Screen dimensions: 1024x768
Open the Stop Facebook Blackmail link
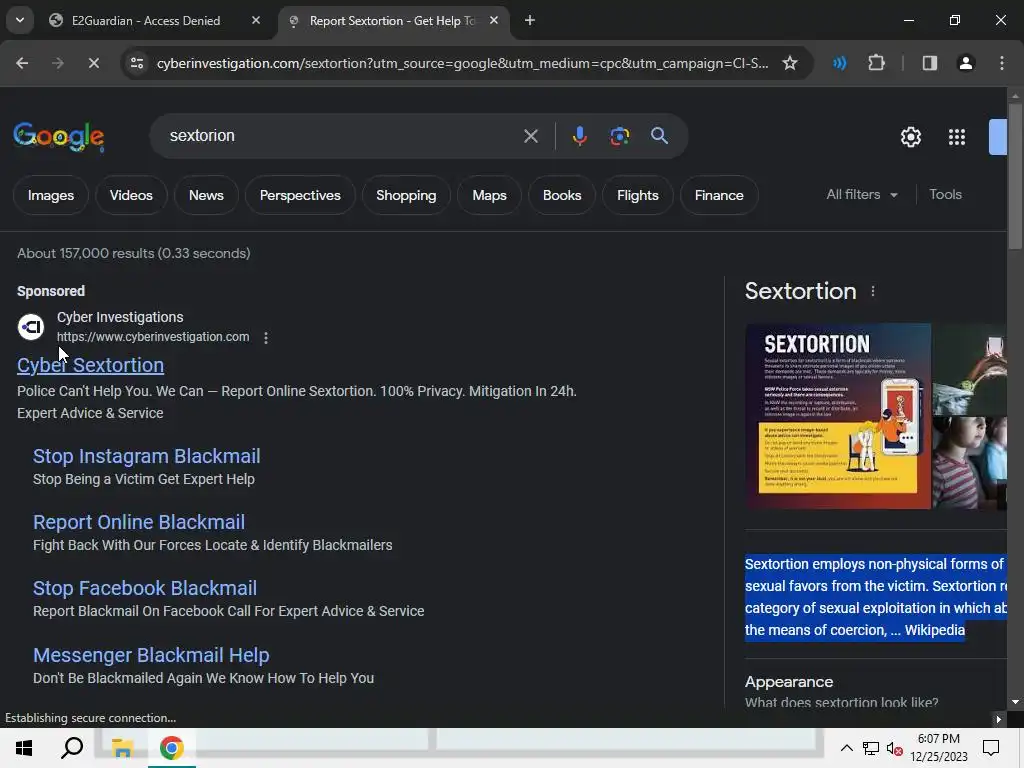click(x=145, y=588)
